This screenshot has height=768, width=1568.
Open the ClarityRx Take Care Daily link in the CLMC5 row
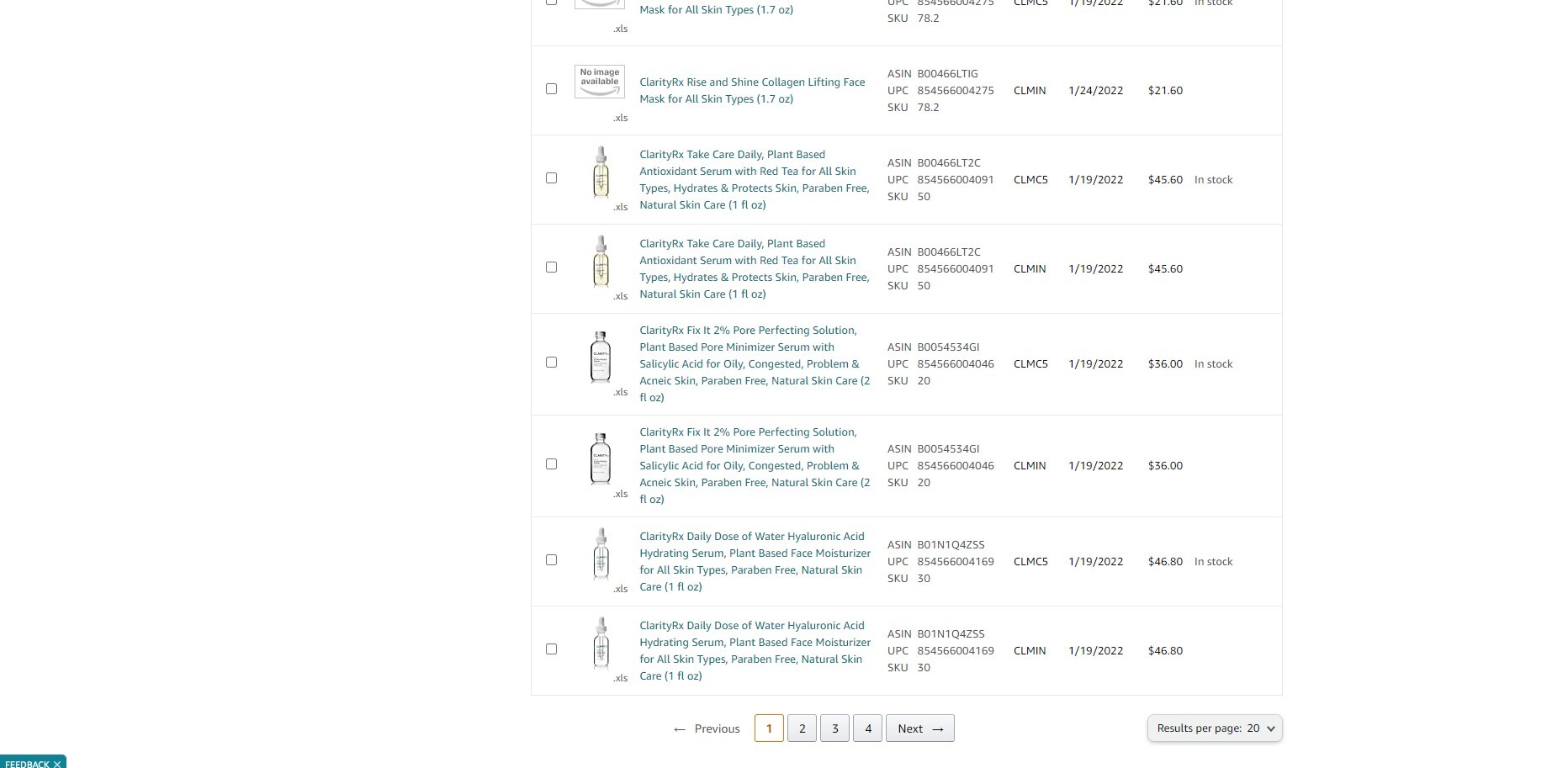(x=755, y=179)
